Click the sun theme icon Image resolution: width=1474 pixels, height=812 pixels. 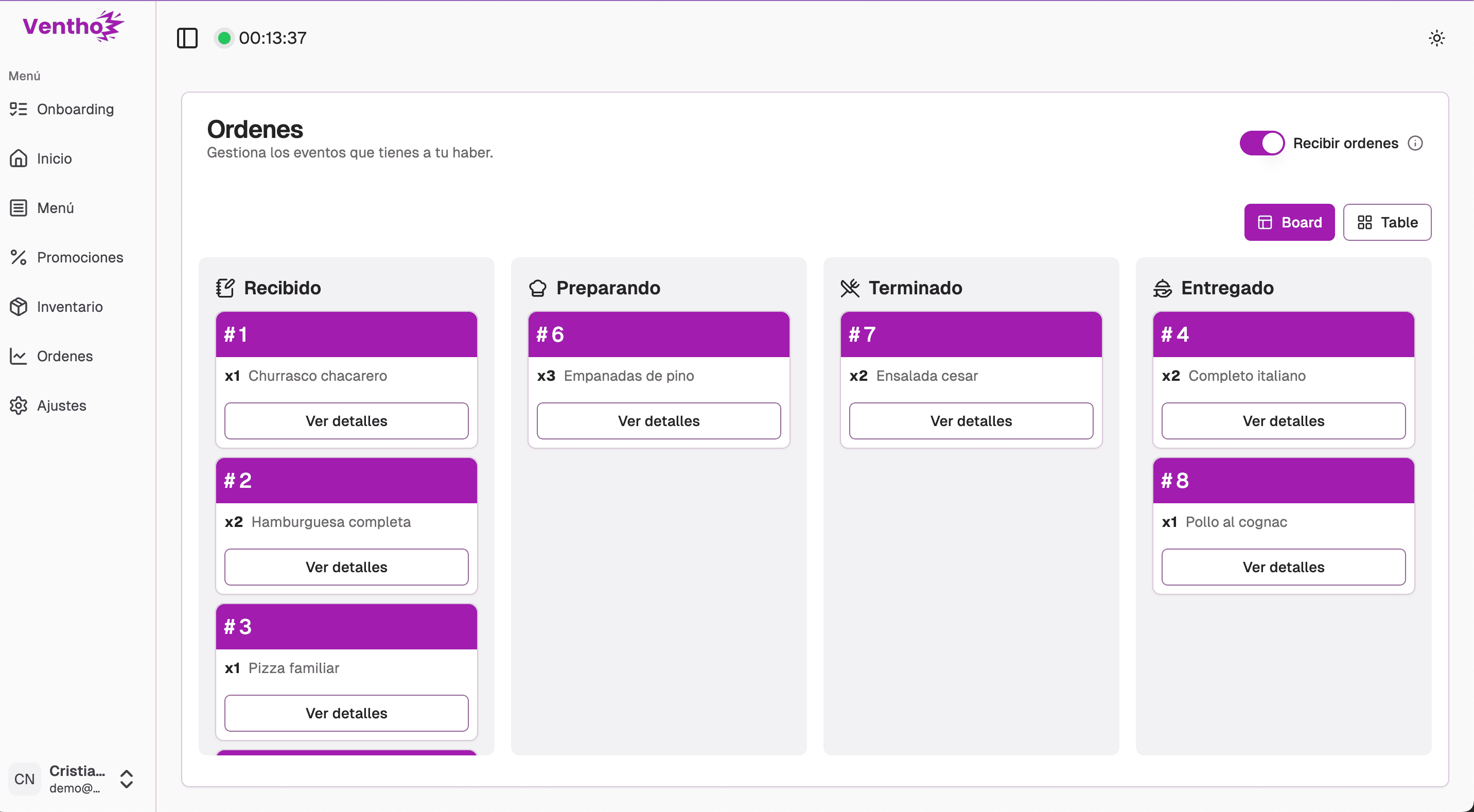point(1436,39)
